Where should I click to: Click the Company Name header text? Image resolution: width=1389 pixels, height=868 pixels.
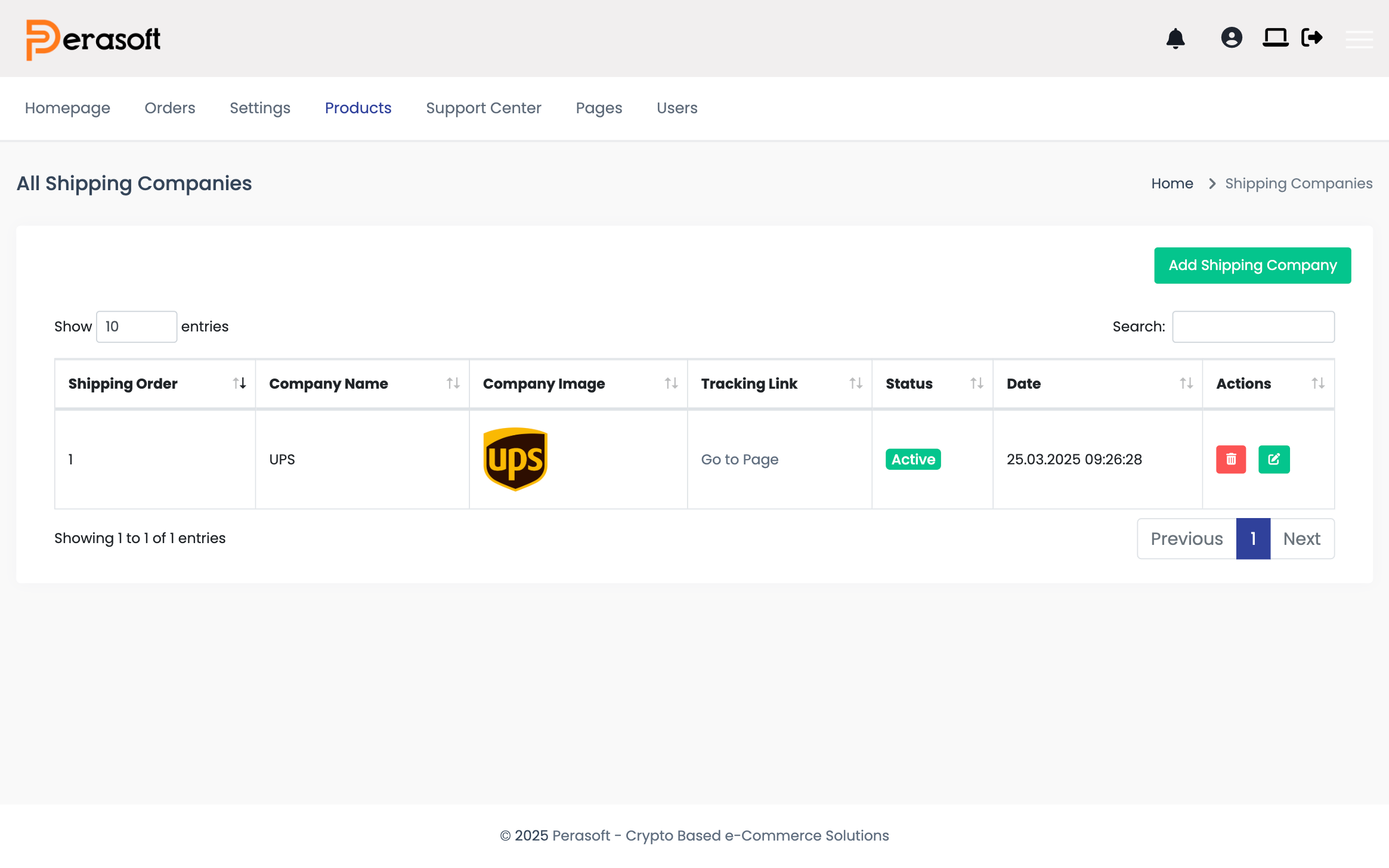tap(329, 384)
